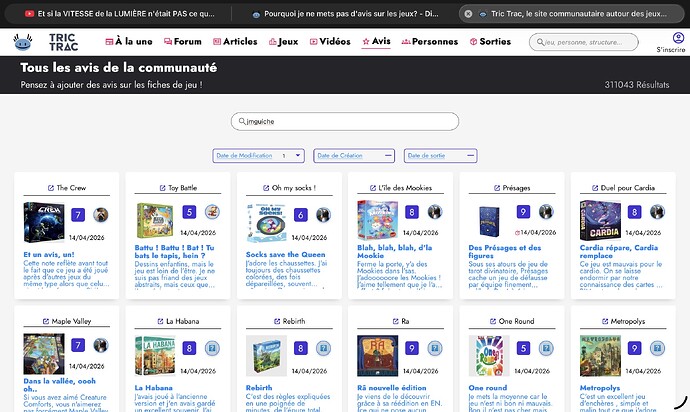Open the Date de Modification sort dropdown
Screen dimensions: 690x412
tap(258, 155)
